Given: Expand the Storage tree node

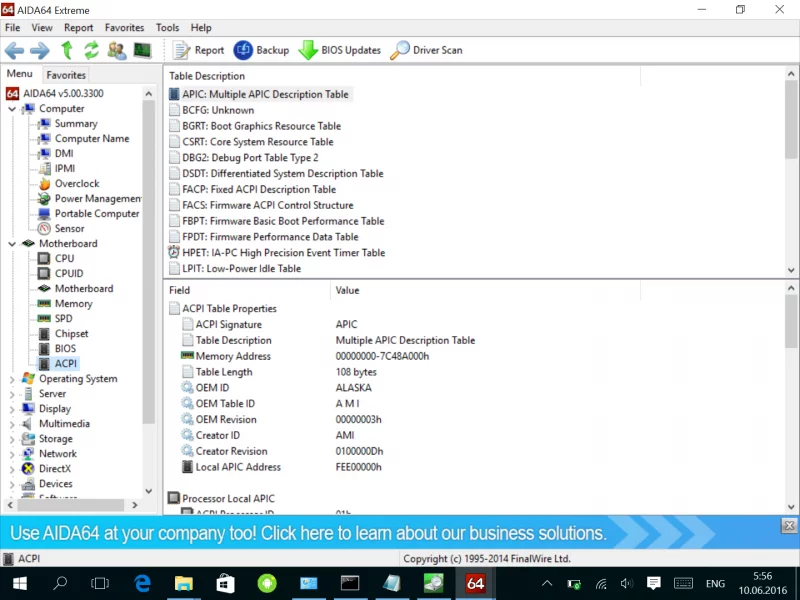Looking at the screenshot, I should (x=12, y=439).
